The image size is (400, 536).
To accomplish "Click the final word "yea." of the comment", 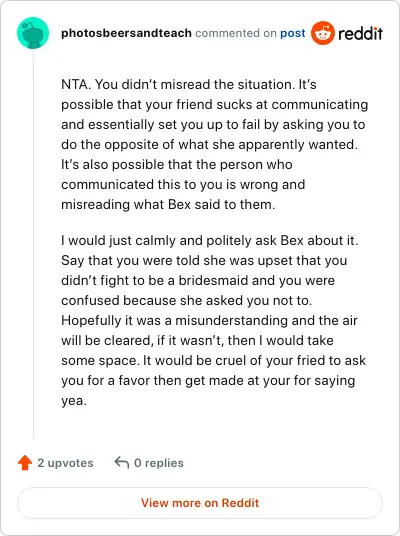I will [74, 401].
